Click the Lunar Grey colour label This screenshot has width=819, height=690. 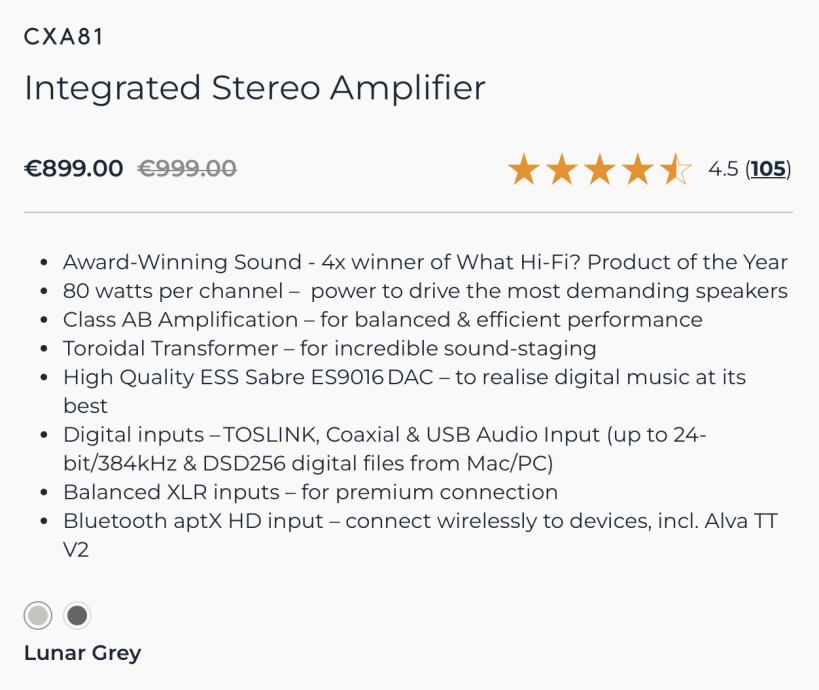[82, 653]
